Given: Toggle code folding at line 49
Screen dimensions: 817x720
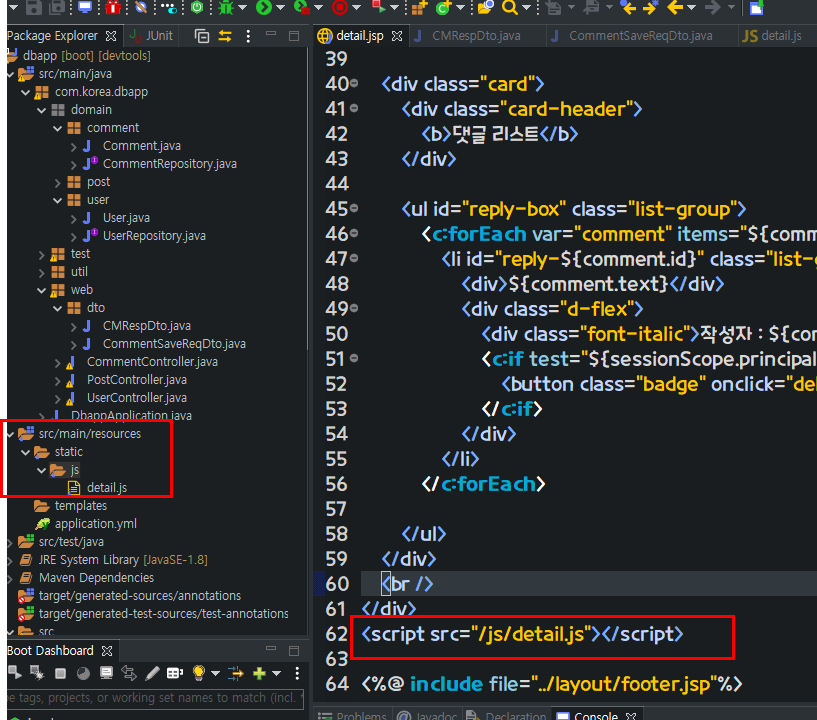Looking at the screenshot, I should [354, 308].
